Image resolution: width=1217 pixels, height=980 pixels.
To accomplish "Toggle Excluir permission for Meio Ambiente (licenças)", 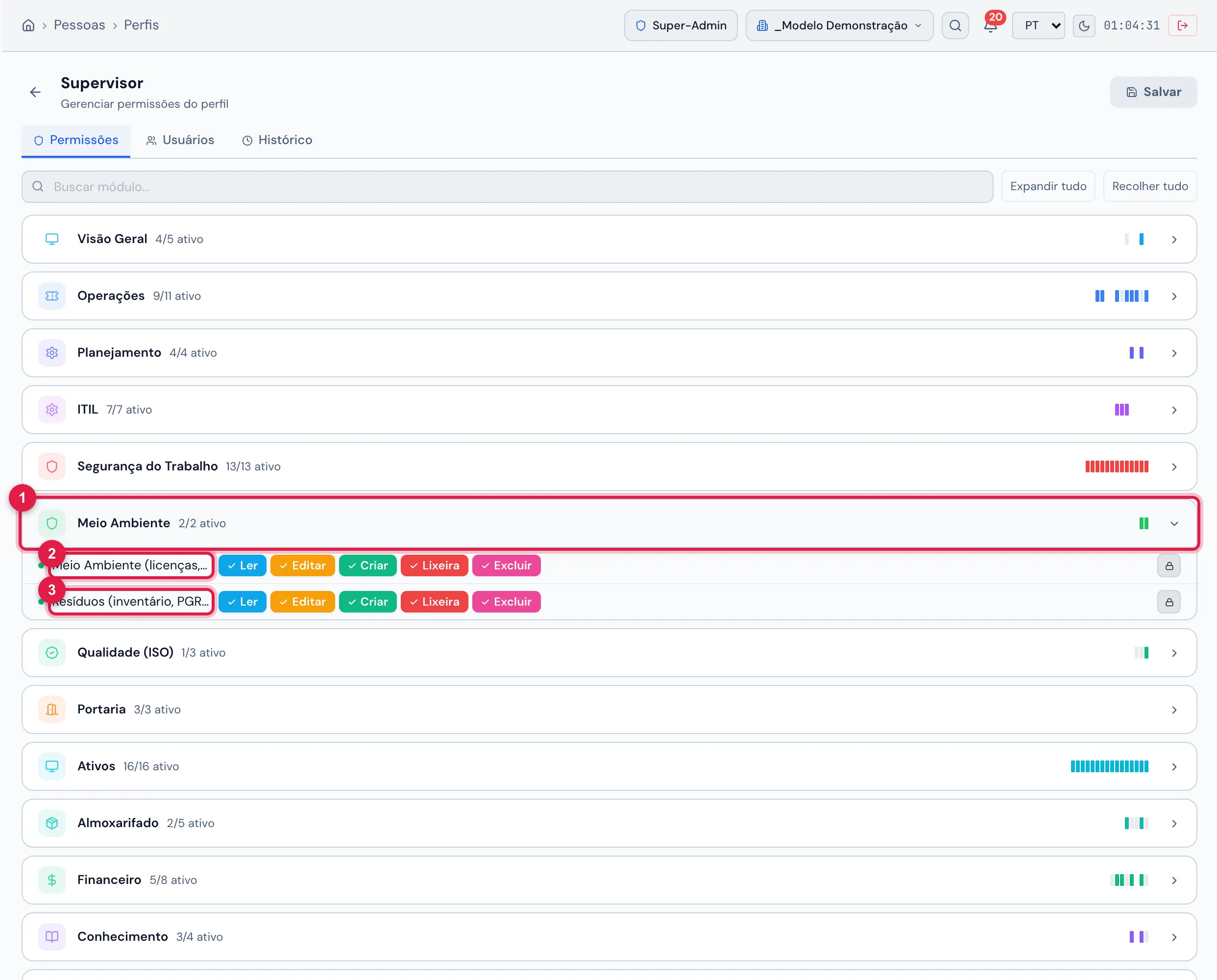I will pos(506,565).
